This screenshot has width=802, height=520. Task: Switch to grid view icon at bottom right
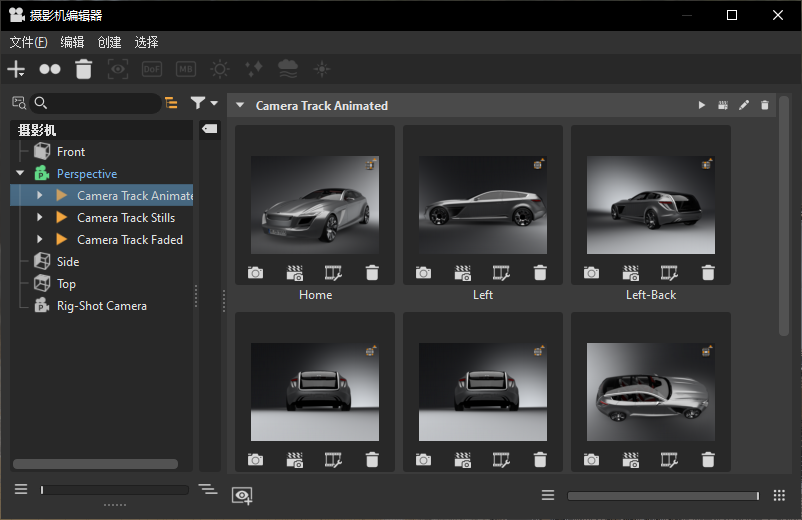[x=779, y=495]
